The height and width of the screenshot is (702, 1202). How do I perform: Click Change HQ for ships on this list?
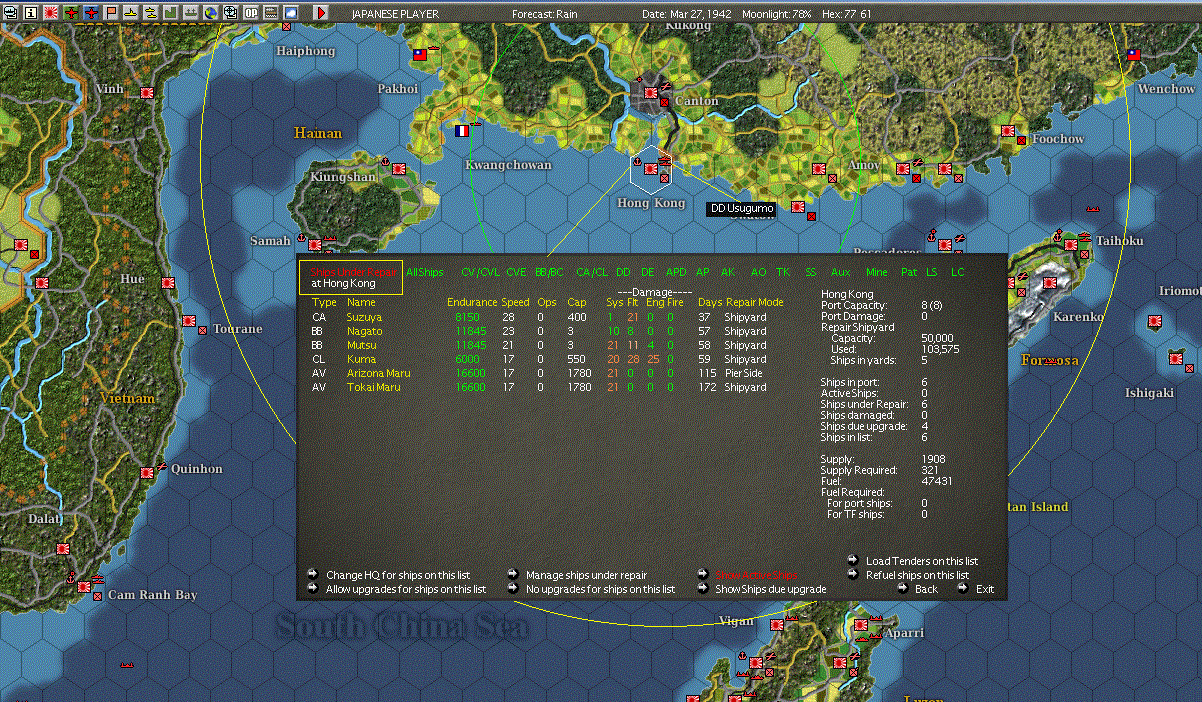(x=399, y=575)
